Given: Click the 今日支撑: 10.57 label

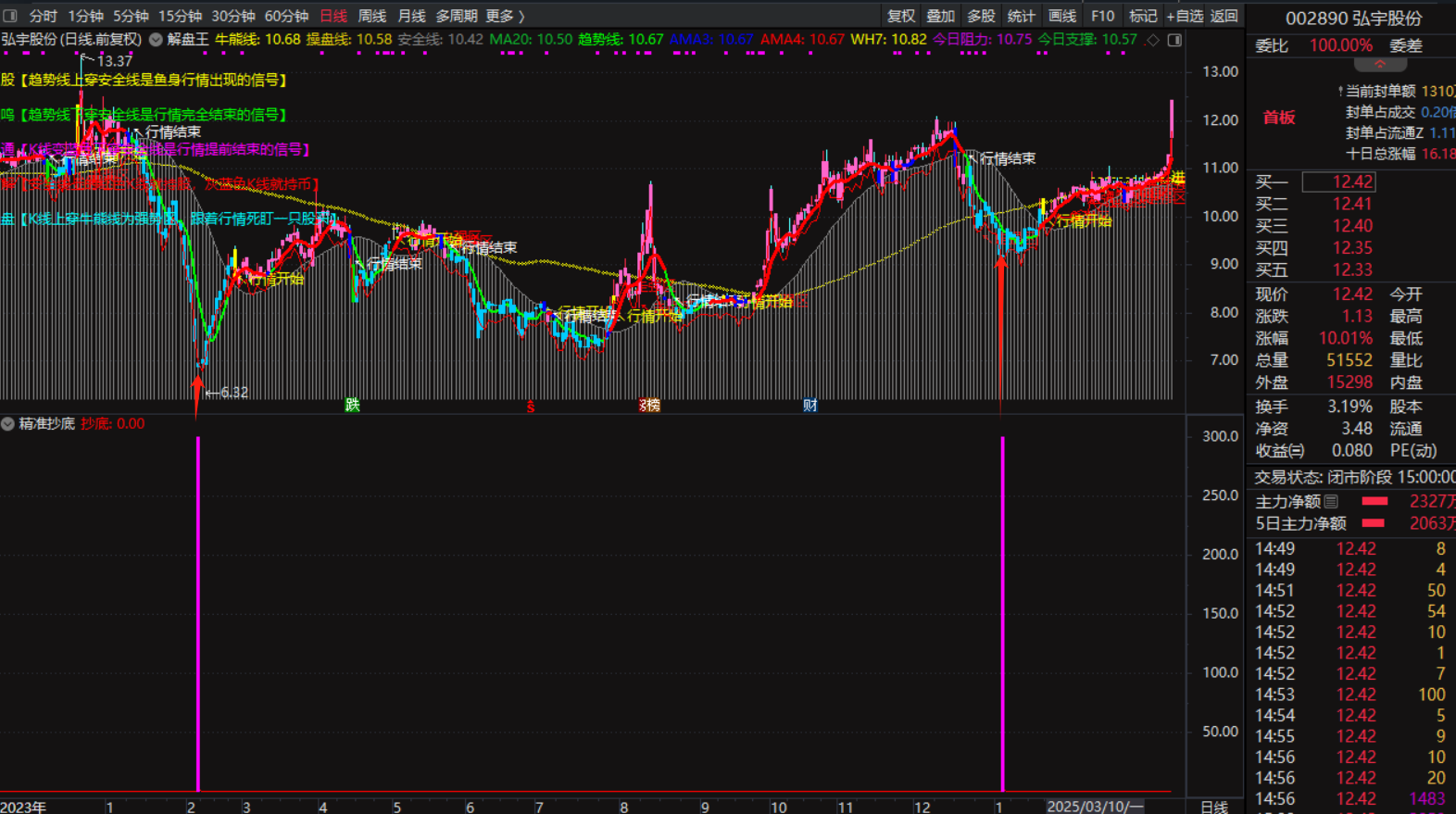Looking at the screenshot, I should [1087, 40].
